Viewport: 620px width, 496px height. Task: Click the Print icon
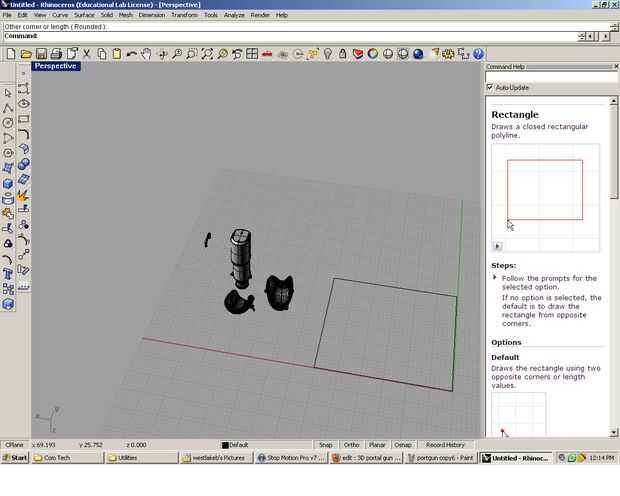coord(56,54)
